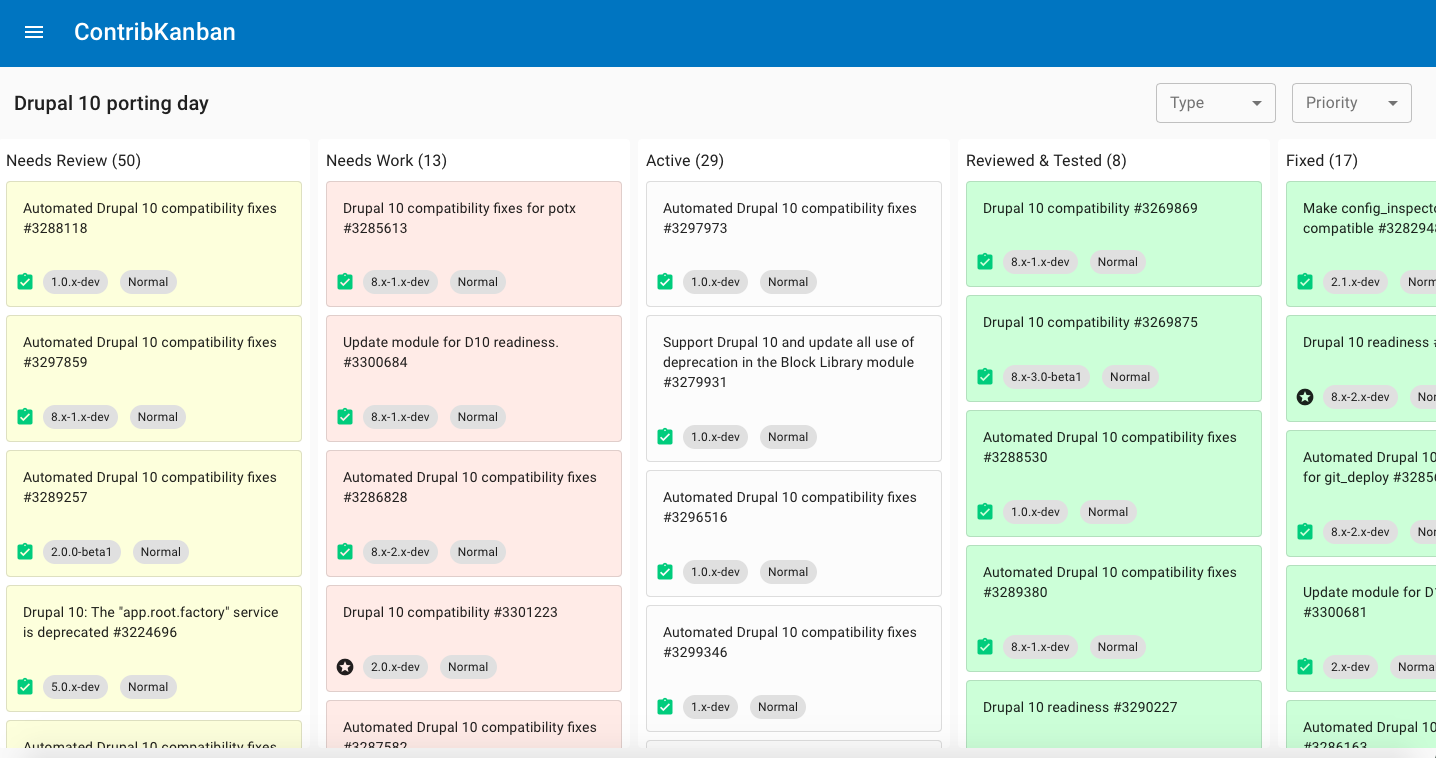Click the 2.0.0-beta1 version chip
The width and height of the screenshot is (1436, 758).
[82, 552]
